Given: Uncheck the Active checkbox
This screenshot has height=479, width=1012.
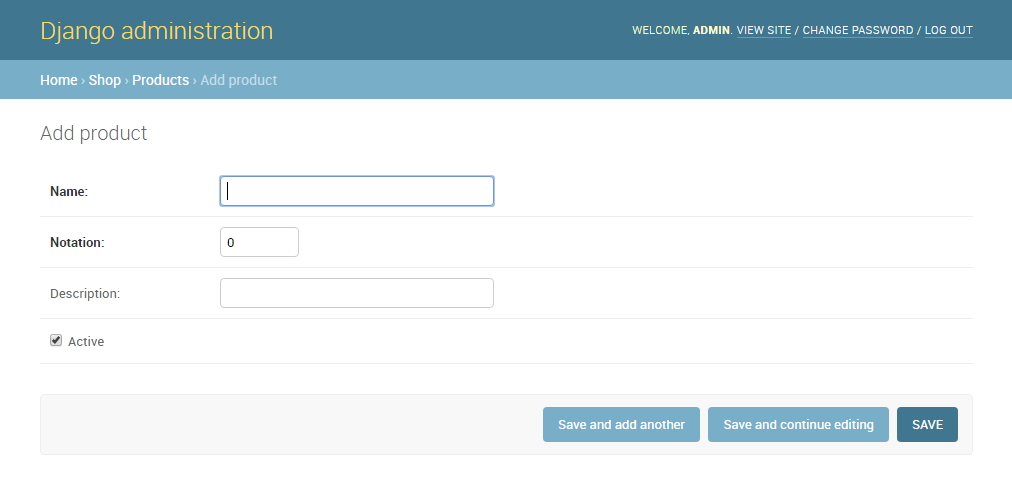Looking at the screenshot, I should pyautogui.click(x=56, y=340).
